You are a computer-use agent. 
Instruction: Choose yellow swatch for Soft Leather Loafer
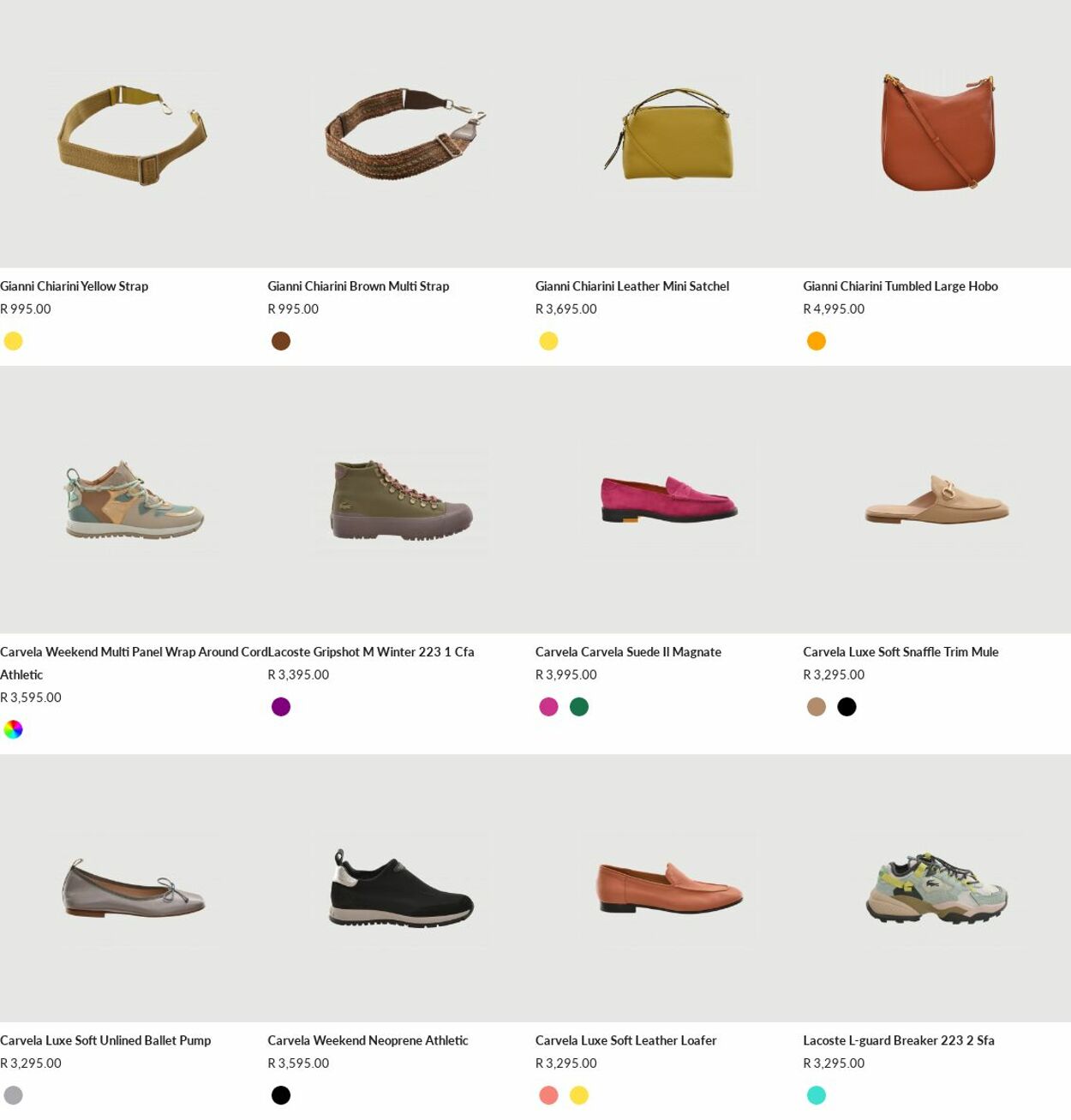(579, 1095)
